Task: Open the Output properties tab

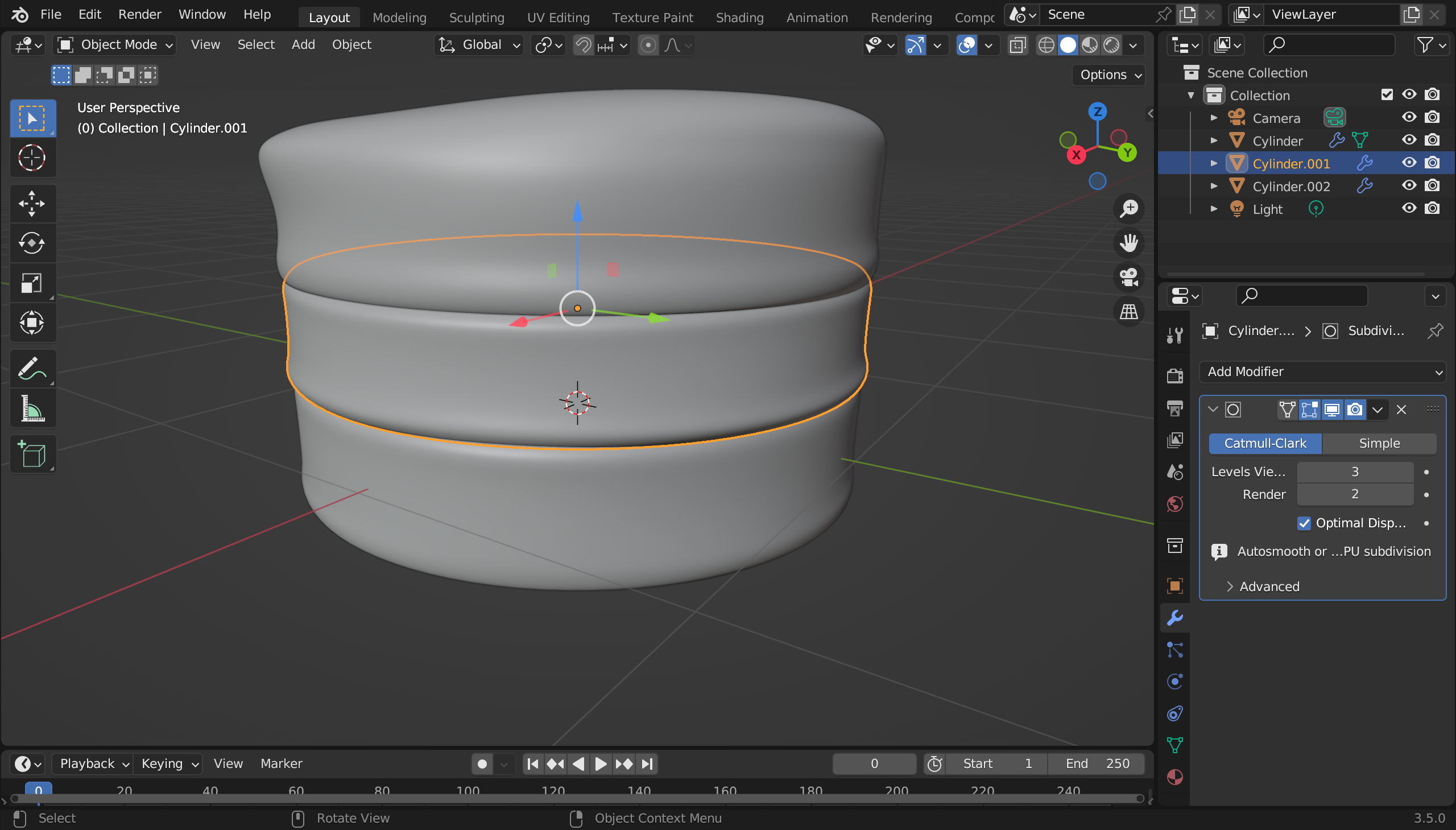Action: 1175,407
